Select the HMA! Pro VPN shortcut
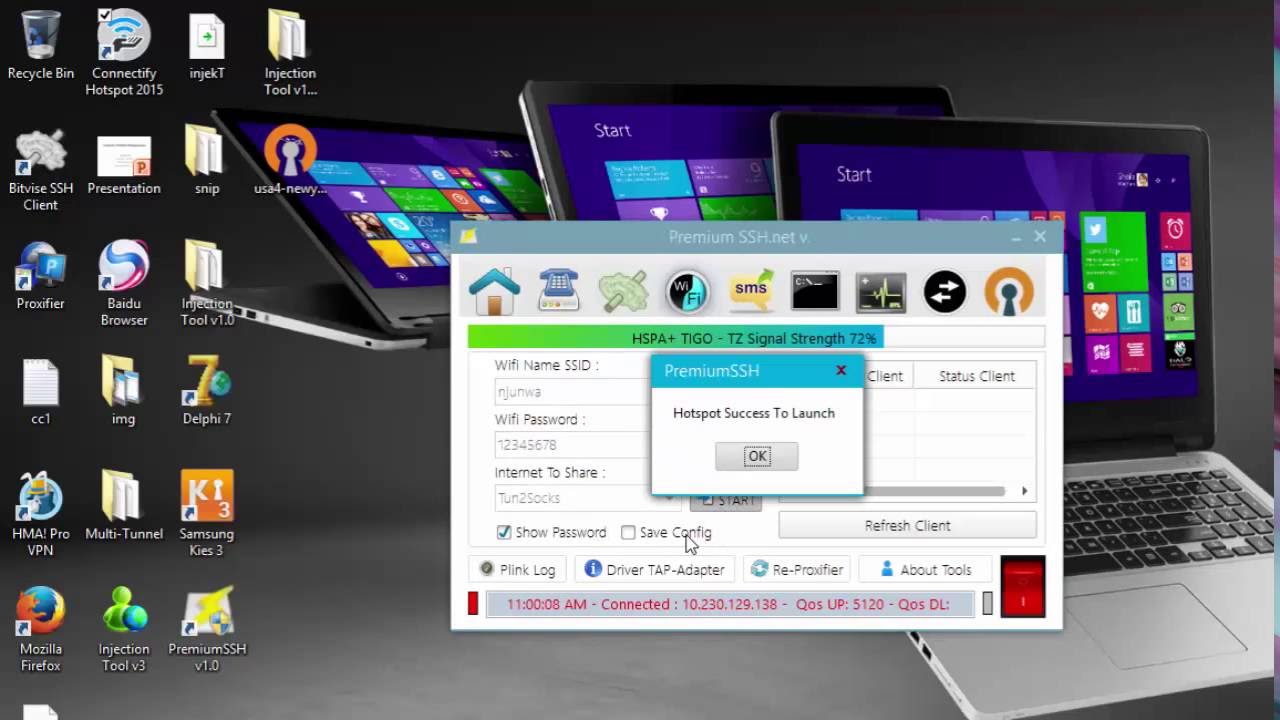The height and width of the screenshot is (720, 1280). [x=41, y=513]
